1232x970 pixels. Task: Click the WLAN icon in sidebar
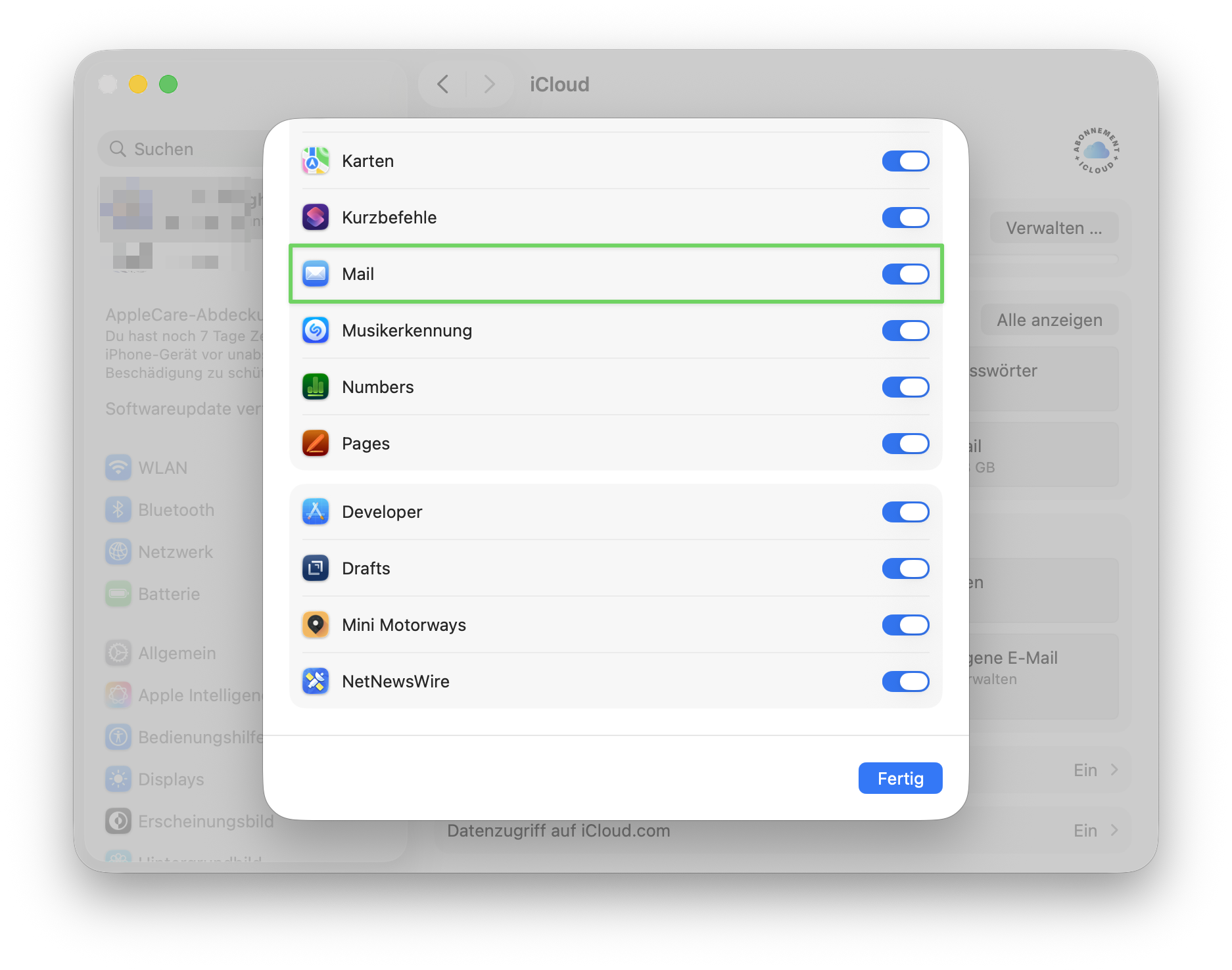[118, 468]
